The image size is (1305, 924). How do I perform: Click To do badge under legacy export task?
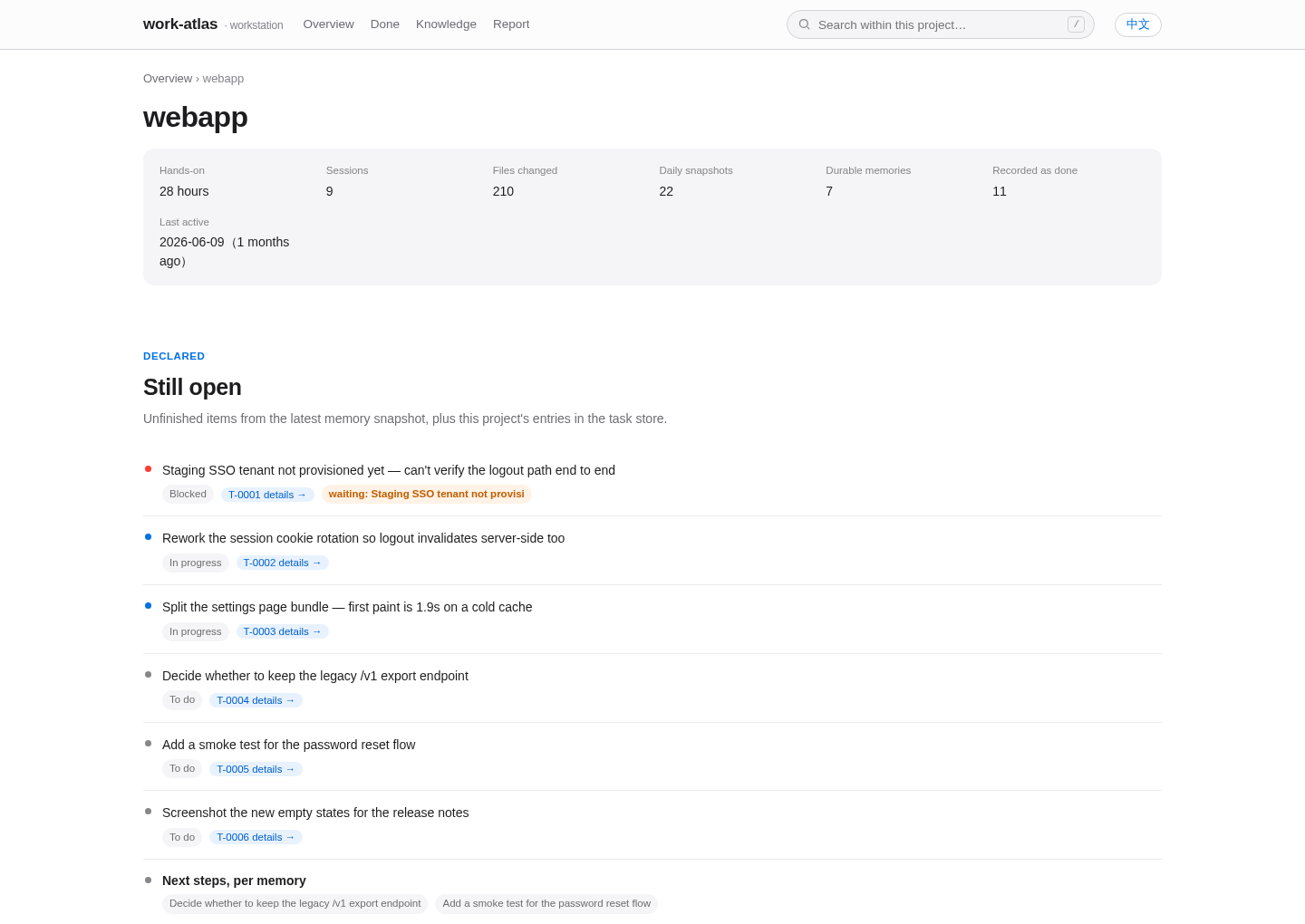[182, 699]
